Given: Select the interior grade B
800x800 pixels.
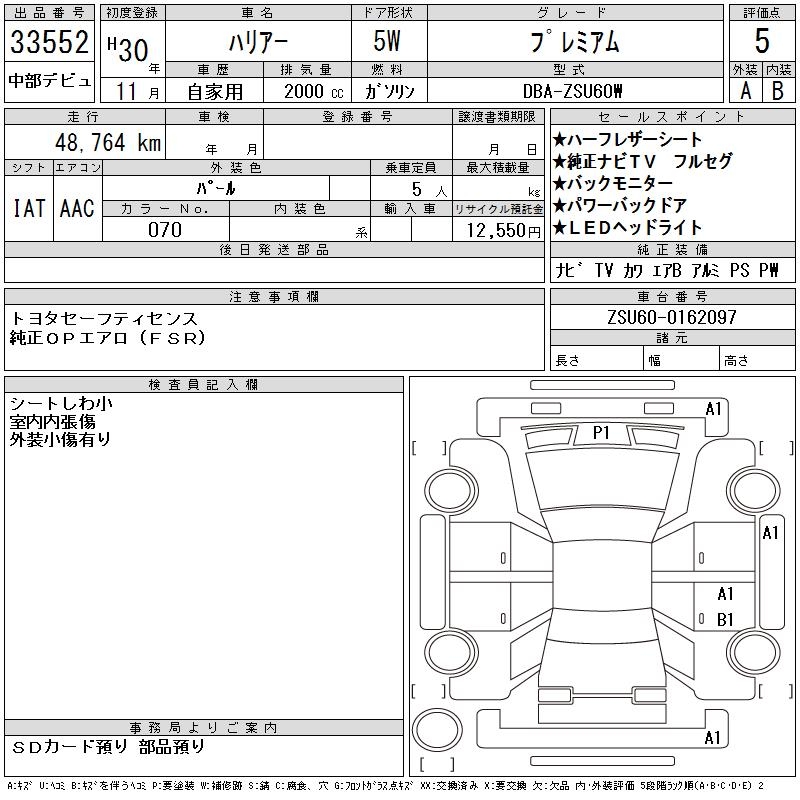Looking at the screenshot, I should point(778,91).
